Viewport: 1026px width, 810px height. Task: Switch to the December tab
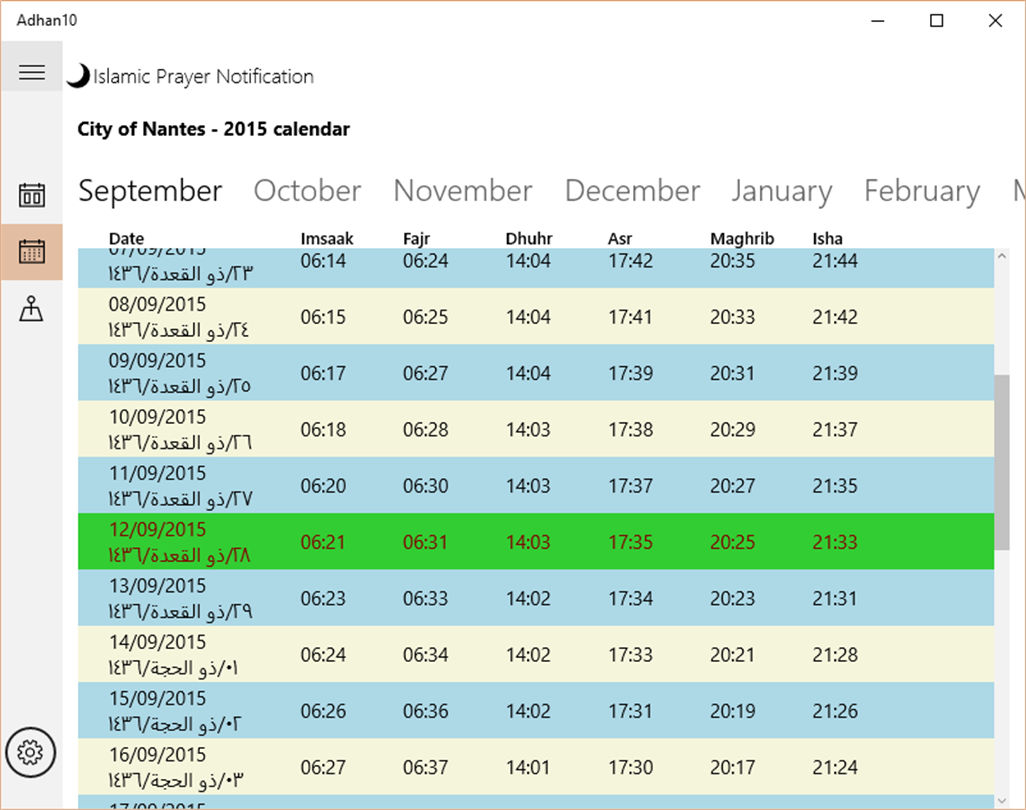click(632, 191)
